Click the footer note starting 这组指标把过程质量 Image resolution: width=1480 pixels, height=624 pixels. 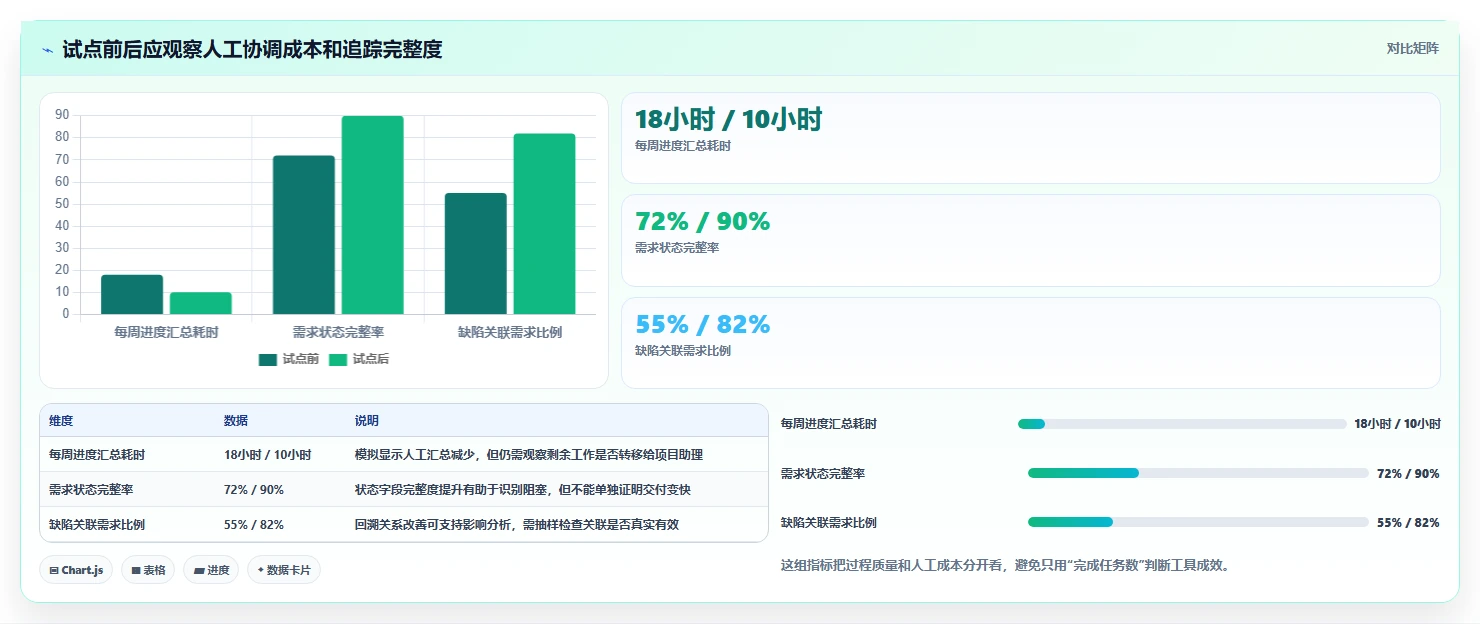coord(1007,566)
